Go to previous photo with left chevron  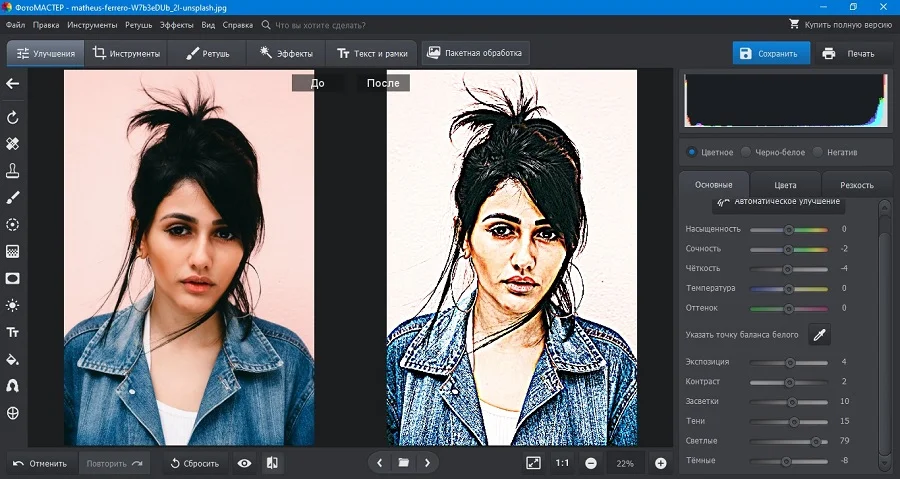[x=379, y=463]
